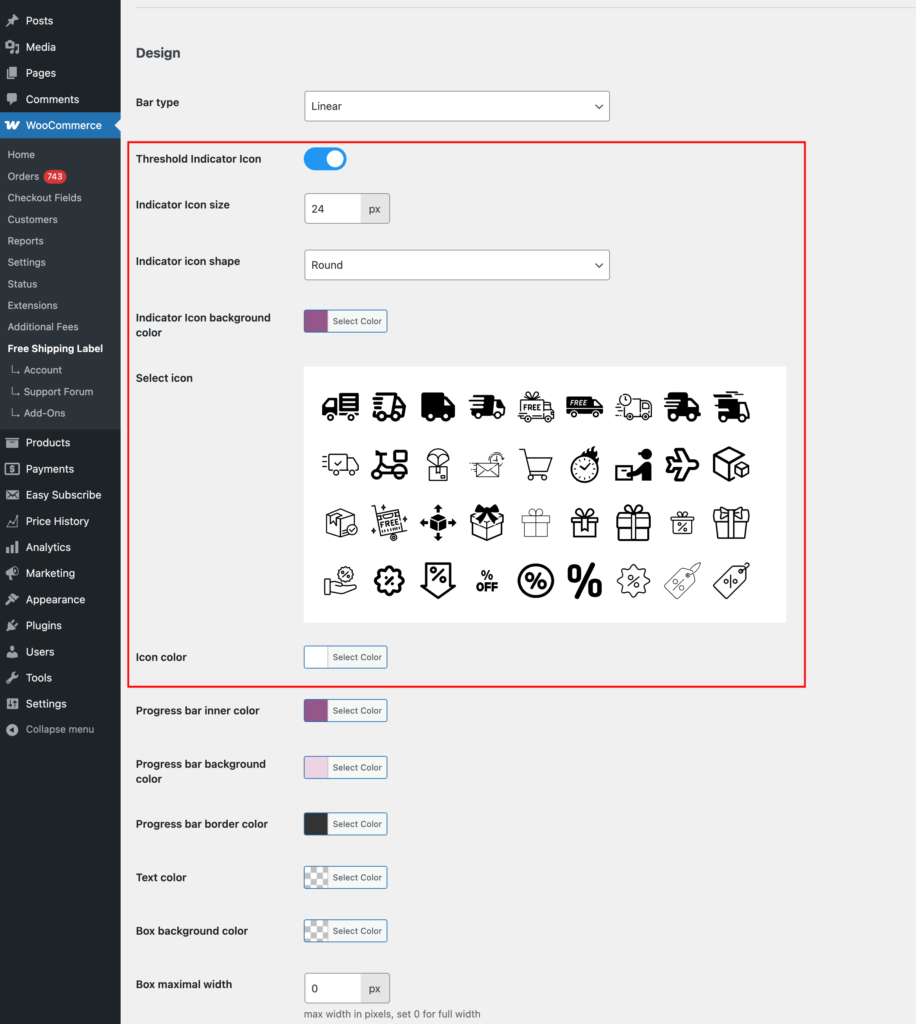
Task: Go to the Plugins menu
Action: click(x=43, y=626)
